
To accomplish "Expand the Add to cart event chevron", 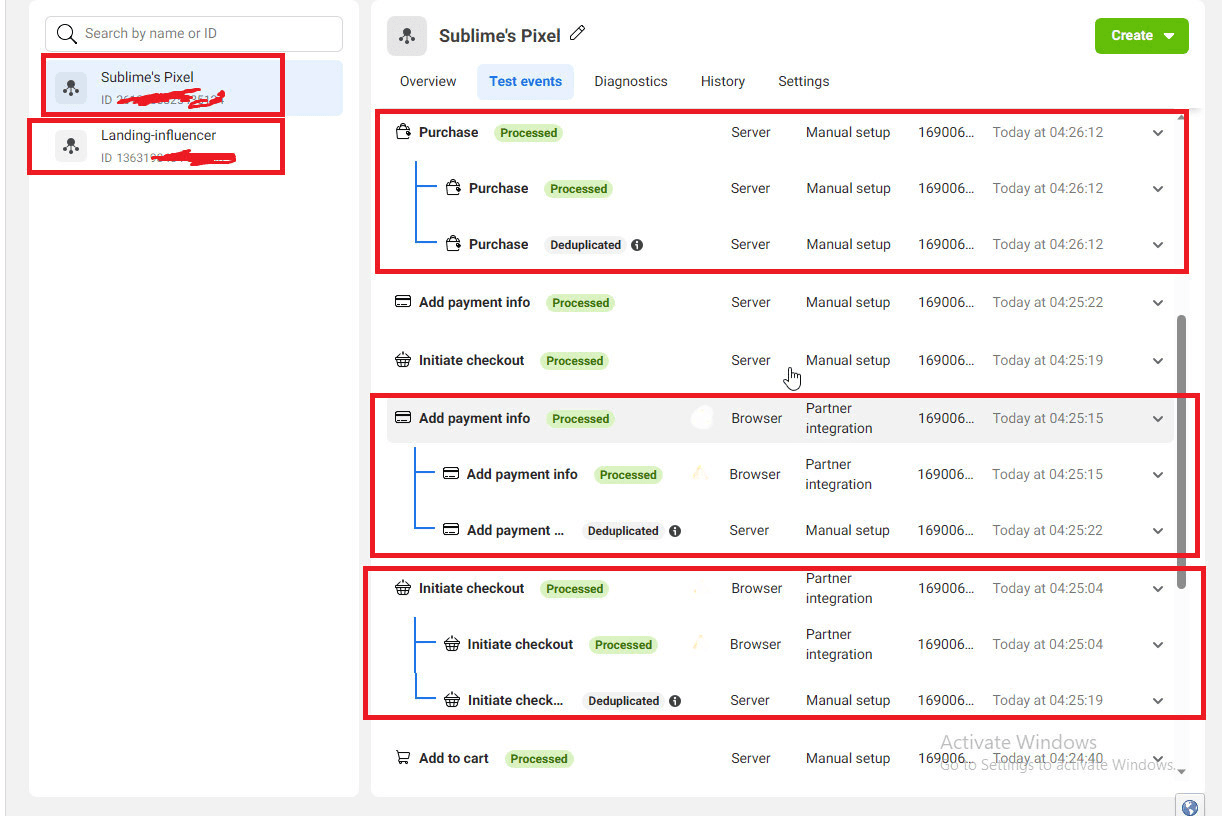I will 1158,759.
